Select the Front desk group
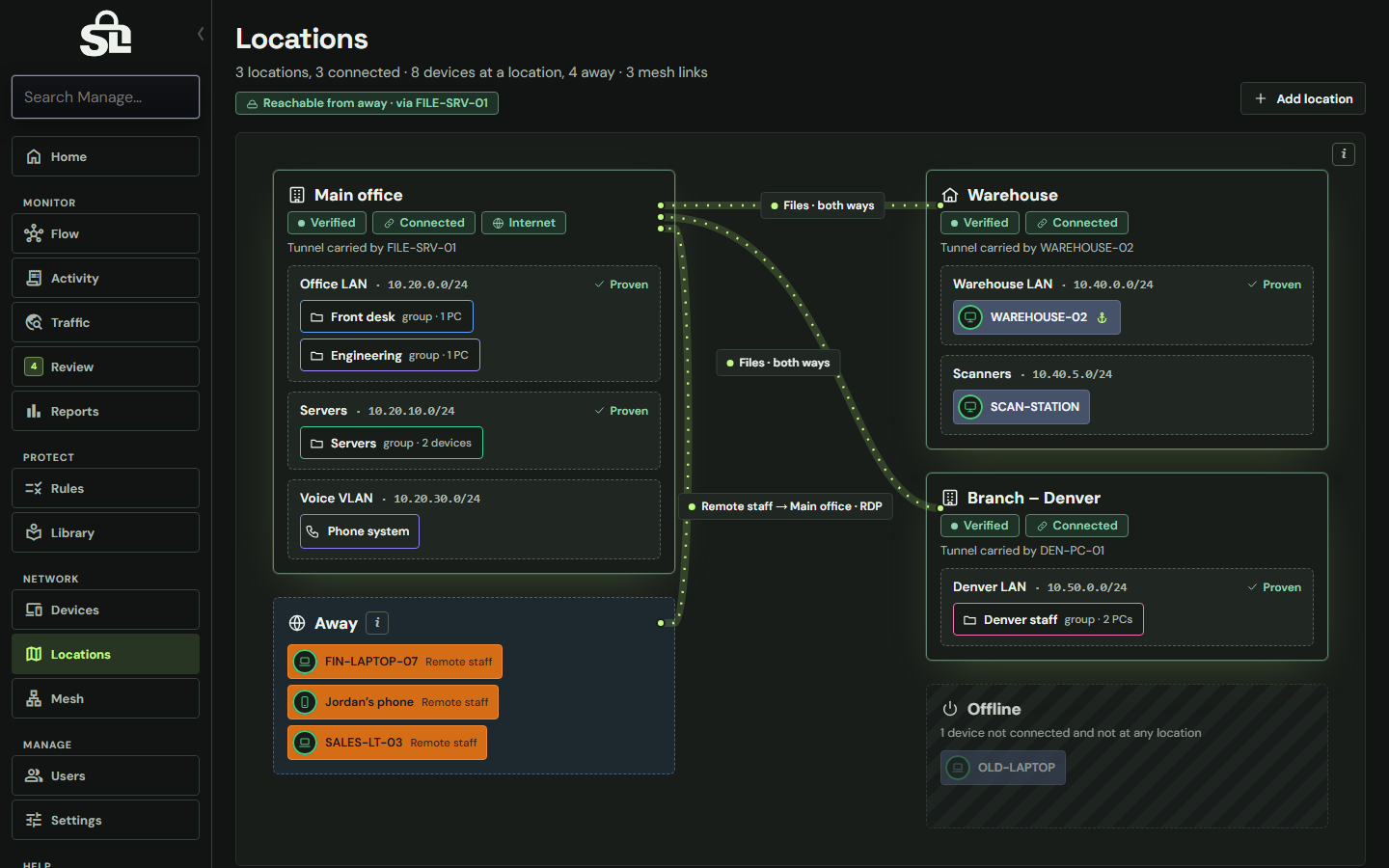The width and height of the screenshot is (1389, 868). 387,316
